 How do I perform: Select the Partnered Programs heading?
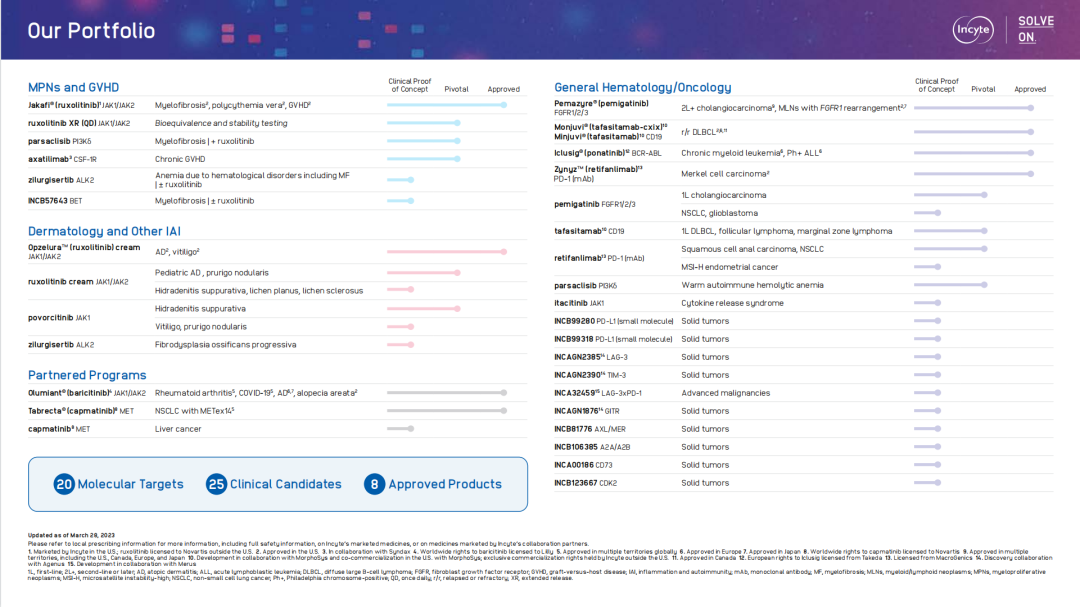tap(87, 375)
